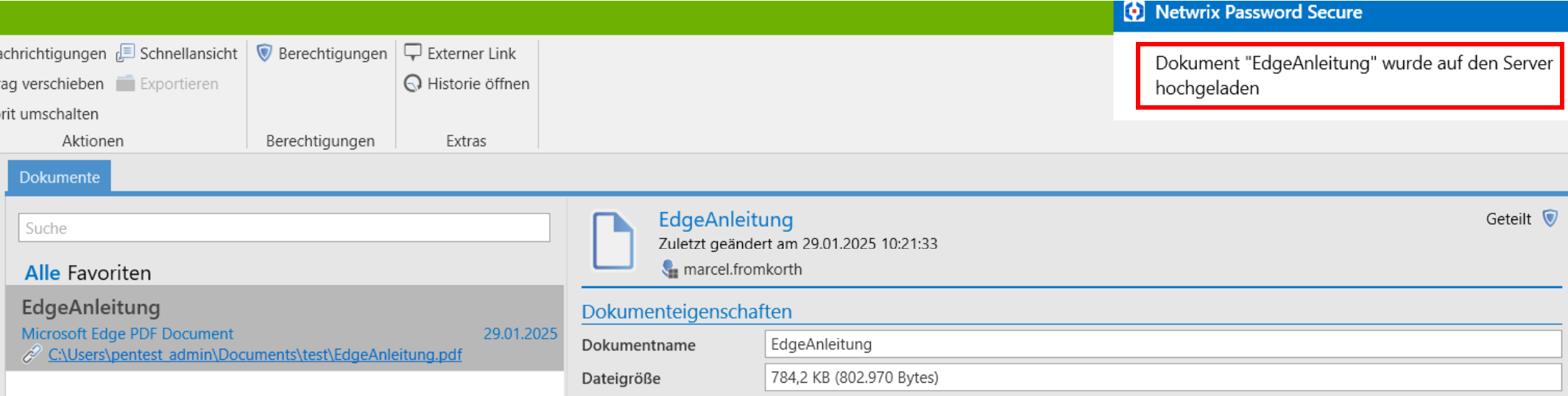The width and height of the screenshot is (1568, 396).
Task: Open the EdgeAnleitung.pdf file path link
Action: pos(255,355)
